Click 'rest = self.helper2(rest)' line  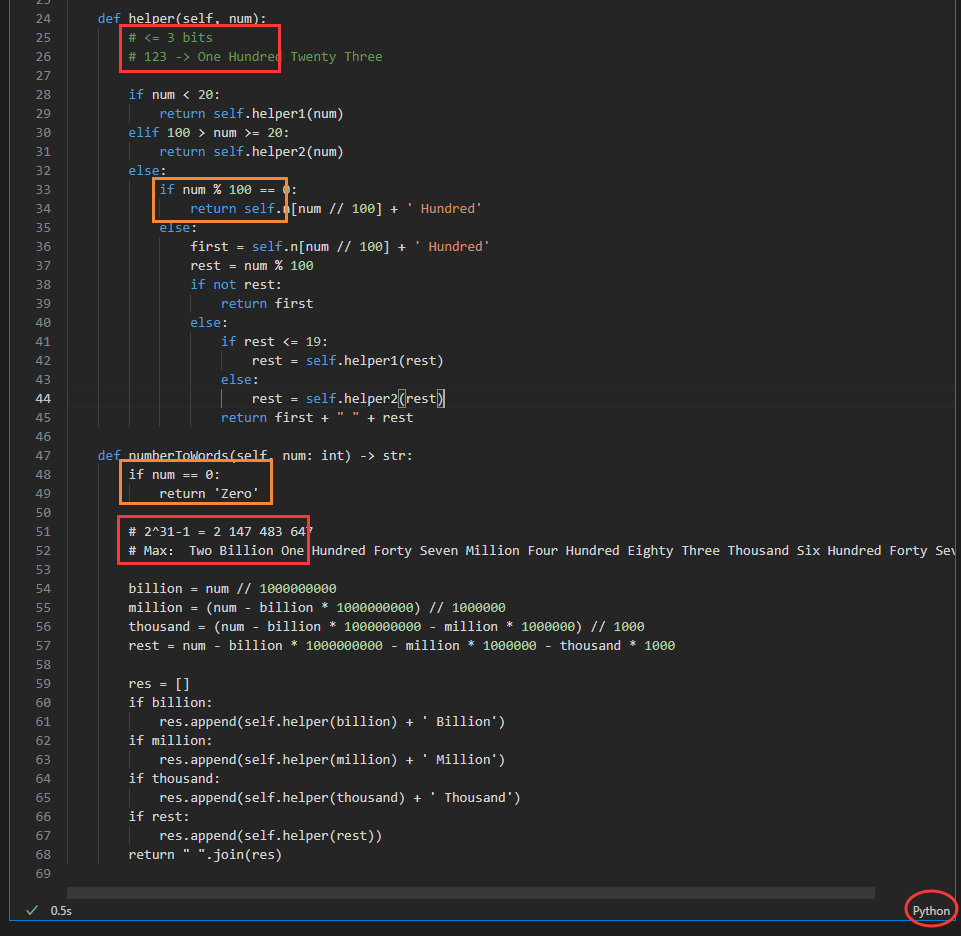(348, 398)
